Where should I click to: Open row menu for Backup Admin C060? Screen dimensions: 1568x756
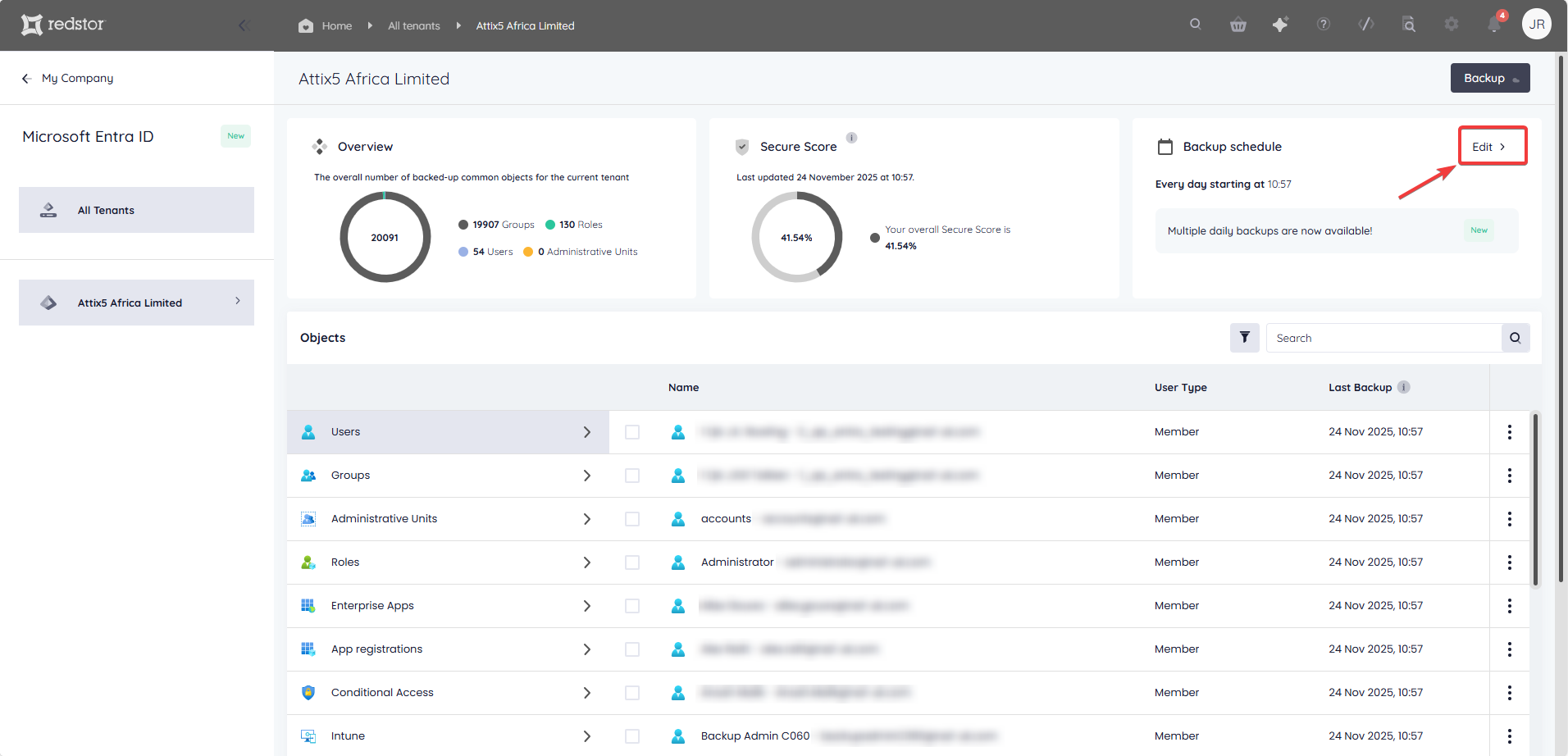pos(1510,736)
